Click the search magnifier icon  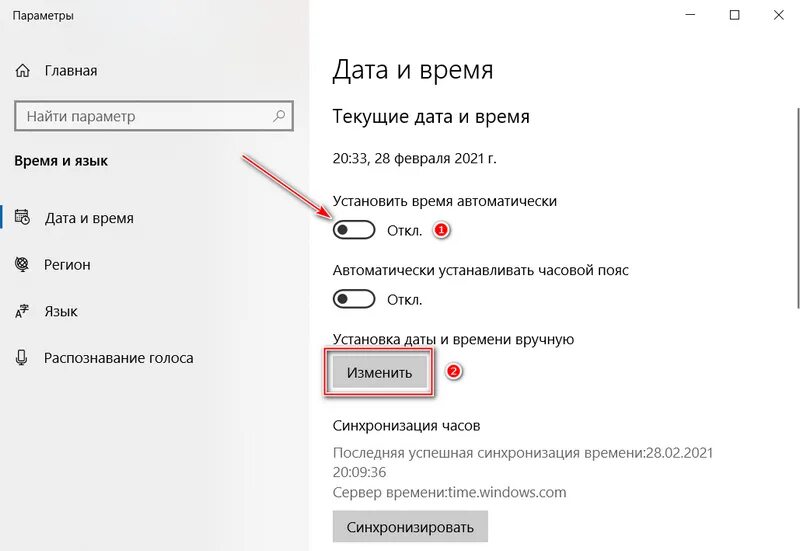click(x=279, y=116)
